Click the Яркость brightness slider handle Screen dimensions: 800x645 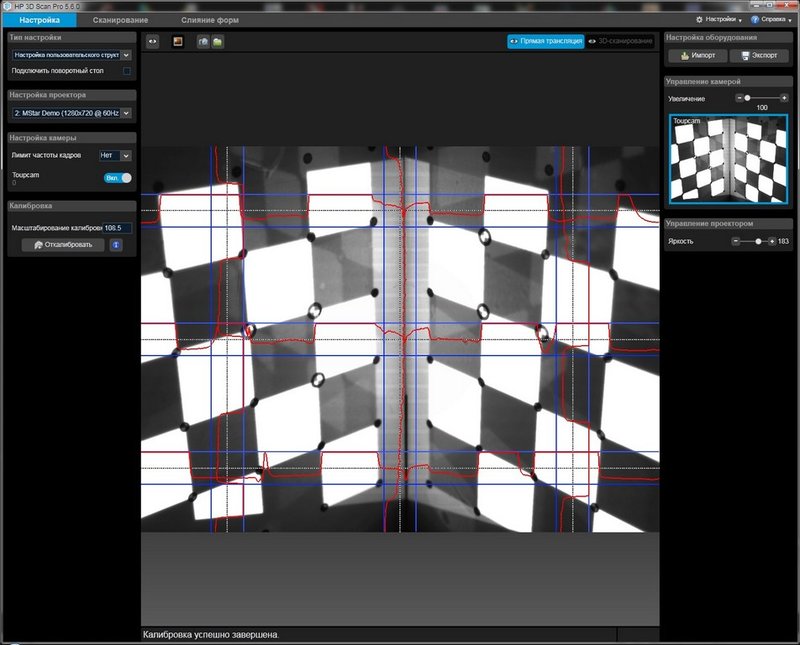(x=759, y=241)
